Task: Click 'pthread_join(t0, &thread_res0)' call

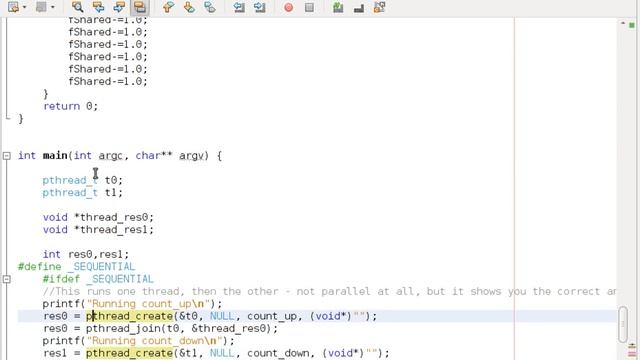Action: [178, 328]
